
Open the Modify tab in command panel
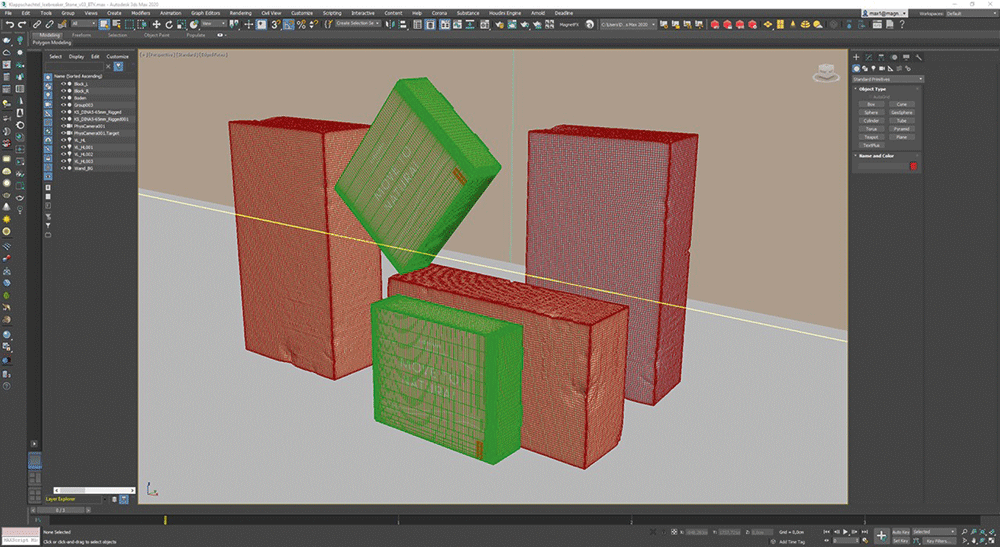[x=868, y=57]
